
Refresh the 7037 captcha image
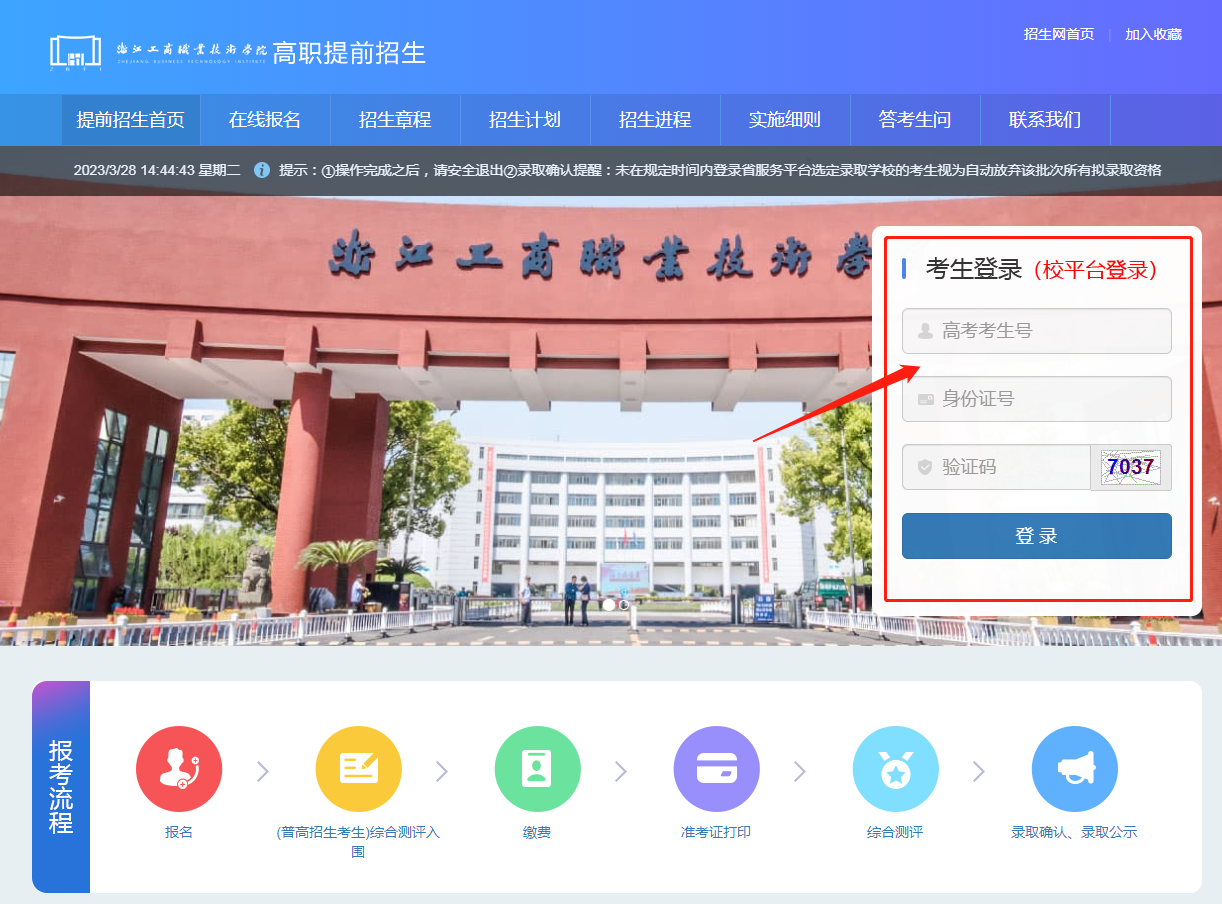[x=1130, y=467]
